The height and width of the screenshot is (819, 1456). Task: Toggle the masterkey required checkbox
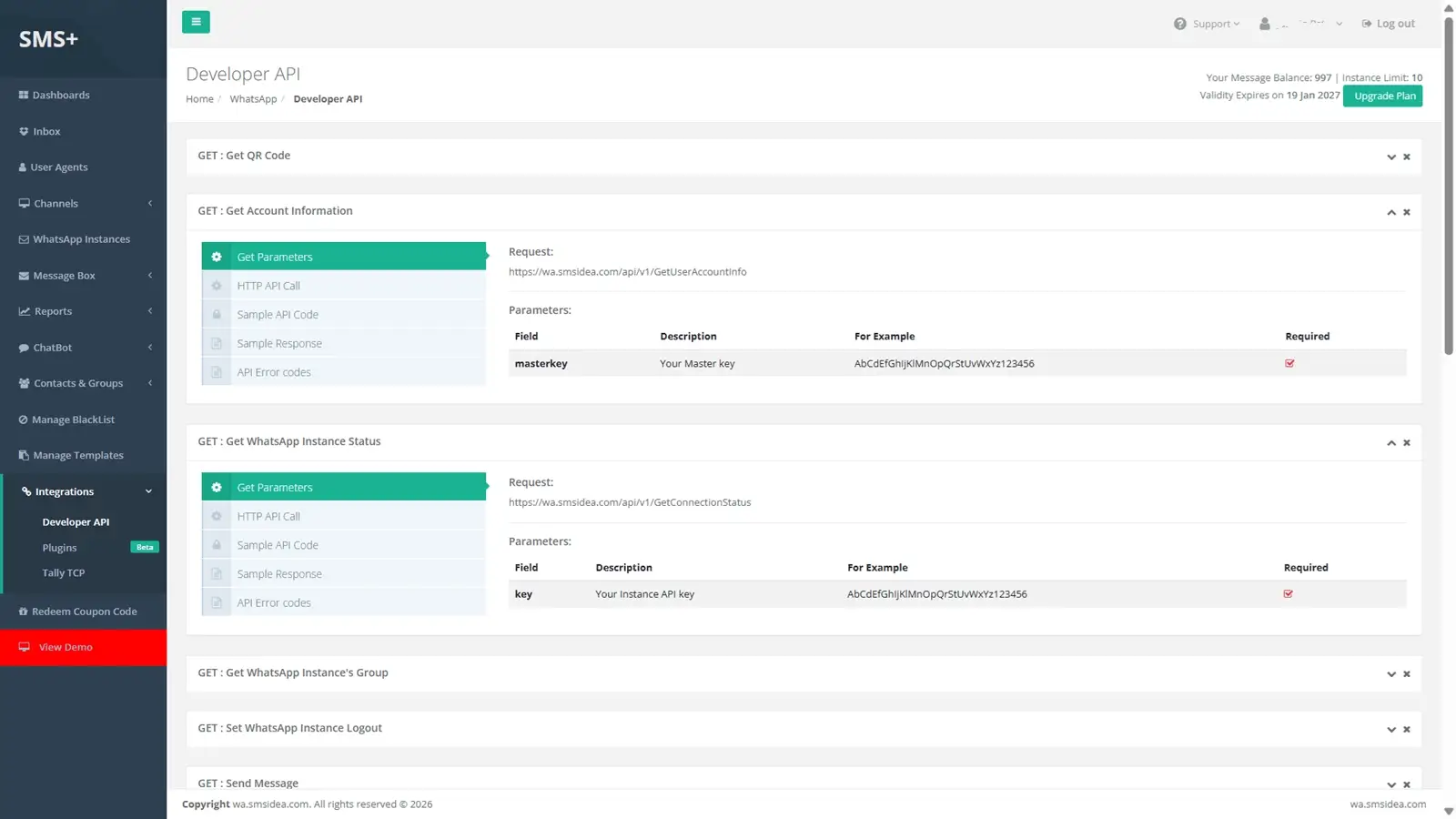[1289, 363]
